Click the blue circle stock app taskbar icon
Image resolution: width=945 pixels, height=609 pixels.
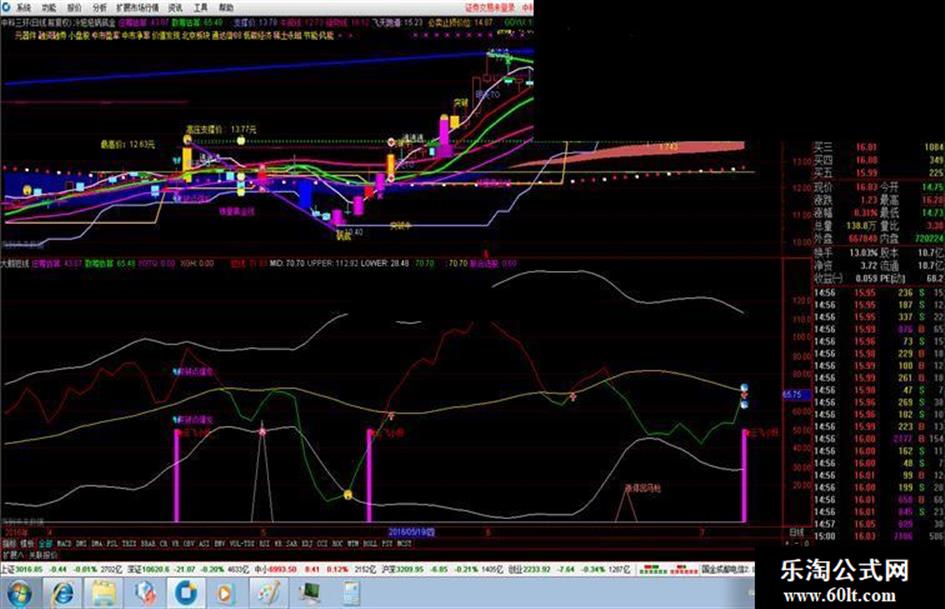186,593
